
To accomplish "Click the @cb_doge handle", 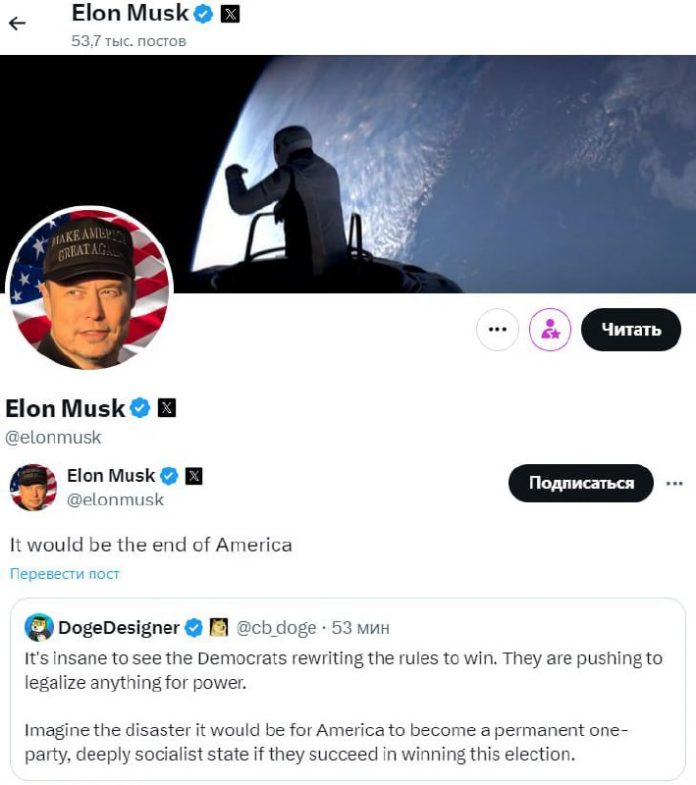I will [276, 628].
